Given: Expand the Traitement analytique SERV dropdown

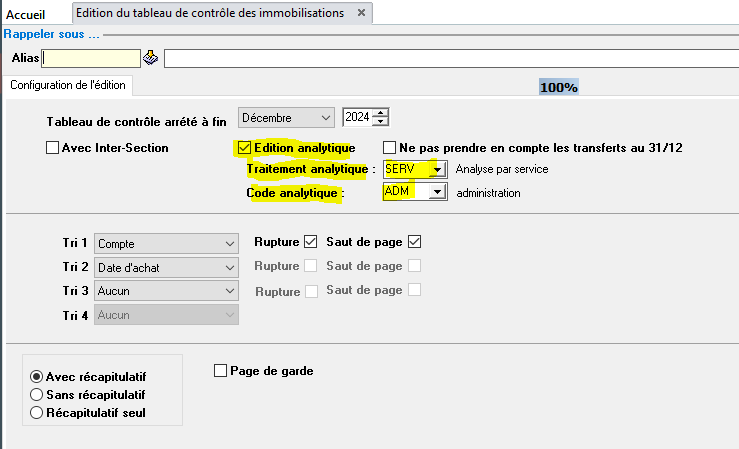Looking at the screenshot, I should point(436,170).
